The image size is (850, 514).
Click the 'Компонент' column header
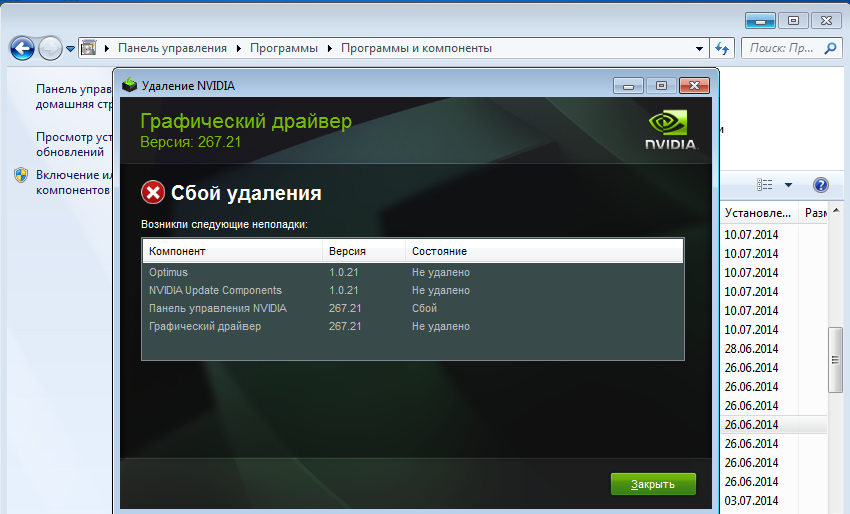coord(233,251)
